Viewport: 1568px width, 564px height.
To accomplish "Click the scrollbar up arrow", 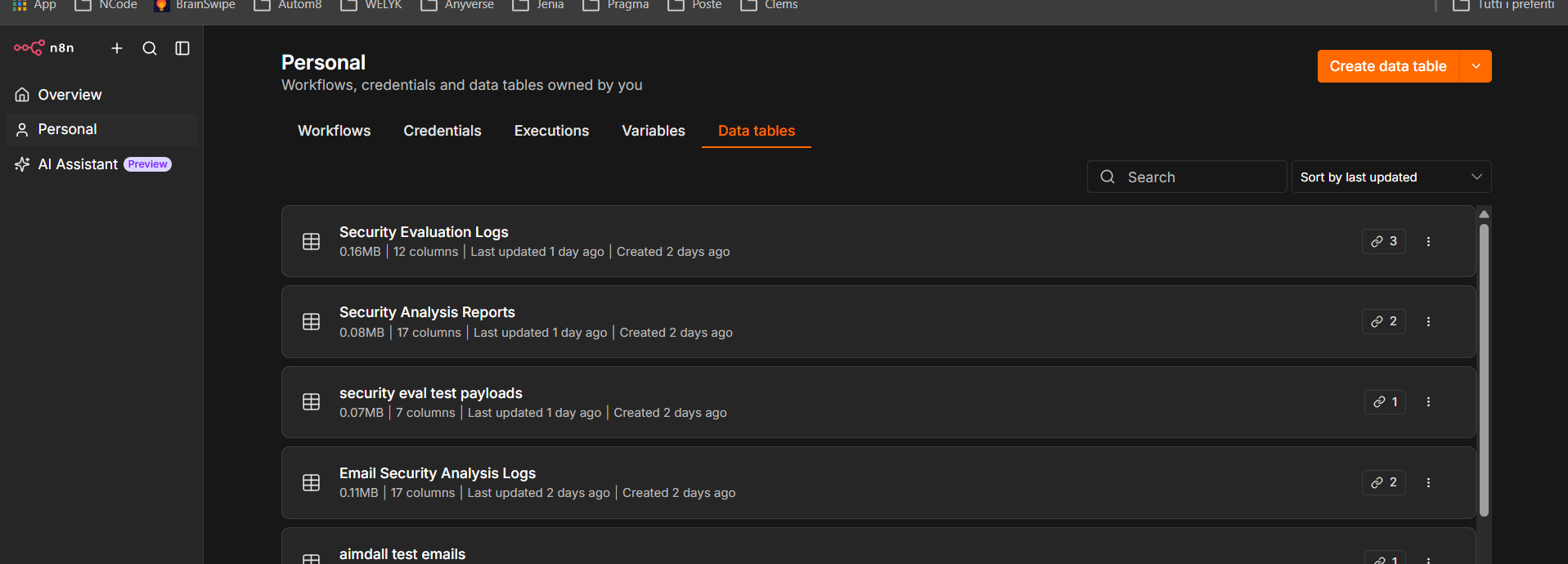I will point(1484,214).
